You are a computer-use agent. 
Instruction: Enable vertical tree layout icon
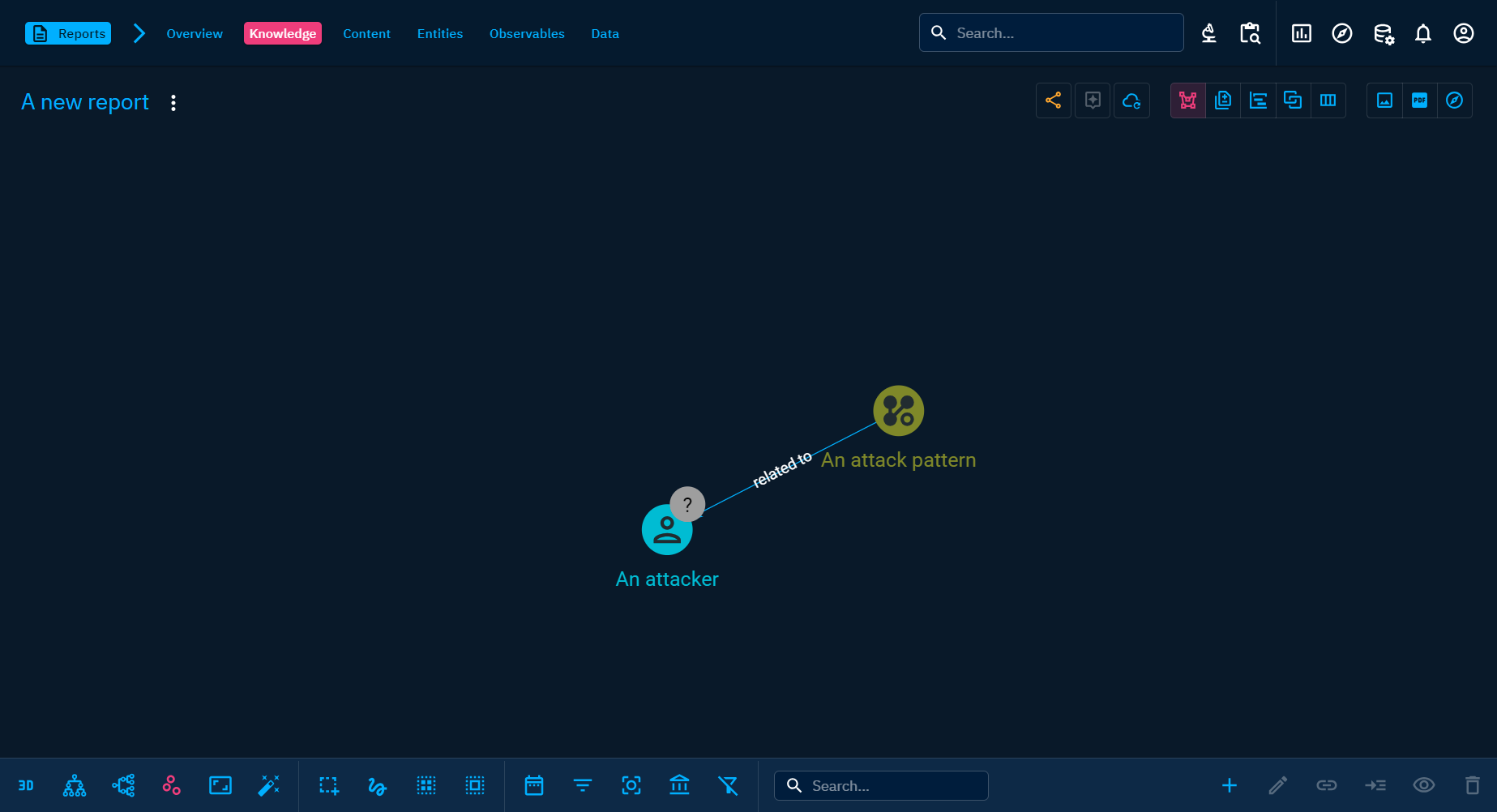[x=75, y=785]
